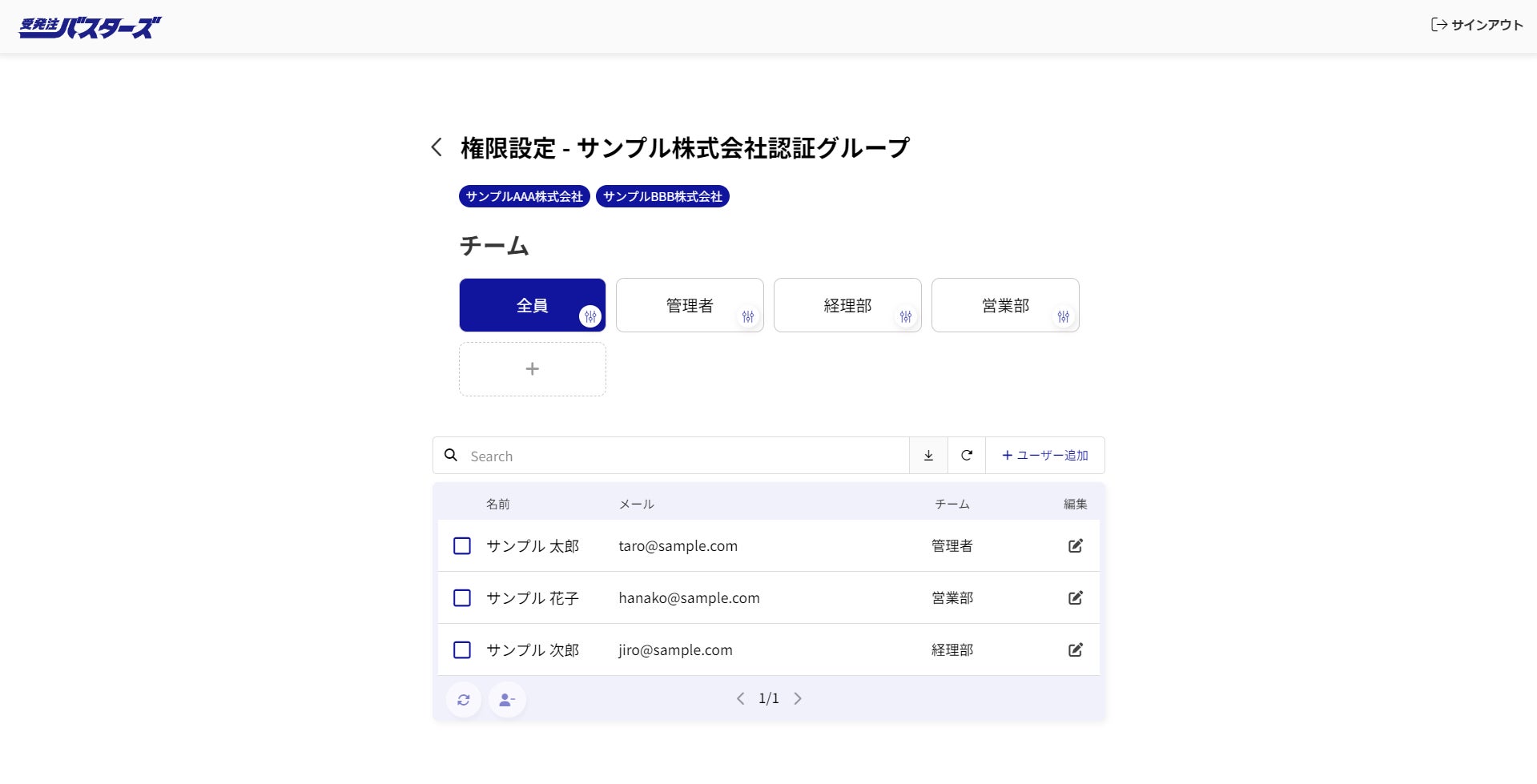Check the box for サンプル 太郎
Screen dimensions: 1537x784
point(462,546)
